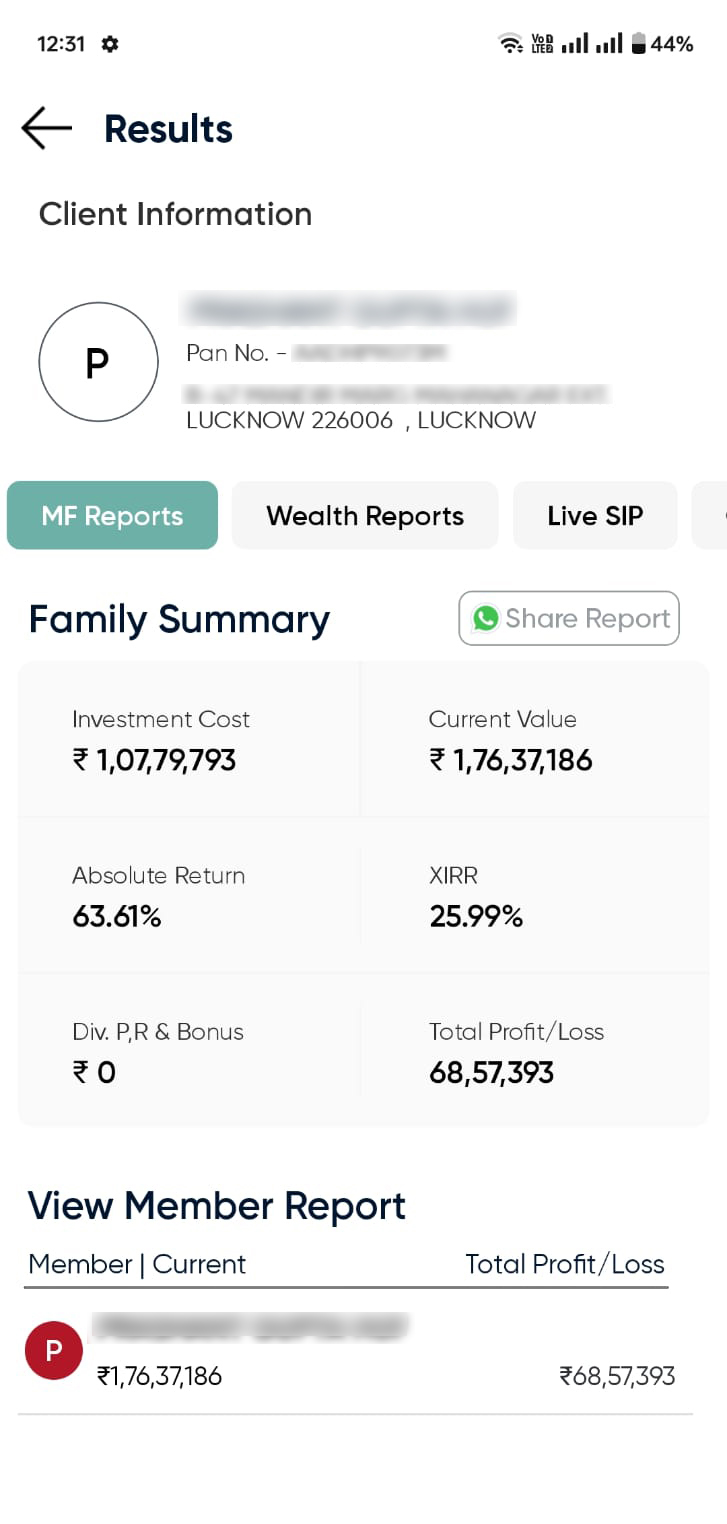Tap member profit amount ₹68,57,393
The image size is (727, 1524).
617,1377
